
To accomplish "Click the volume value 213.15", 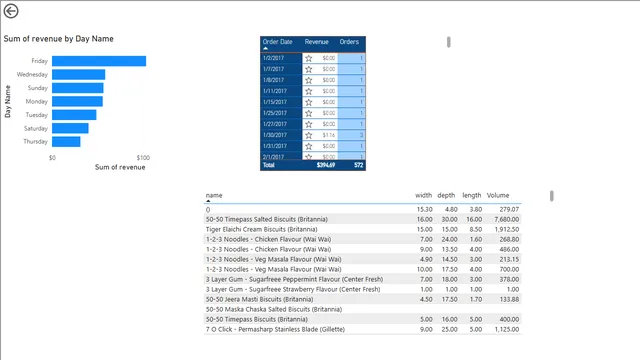I will click(x=509, y=259).
